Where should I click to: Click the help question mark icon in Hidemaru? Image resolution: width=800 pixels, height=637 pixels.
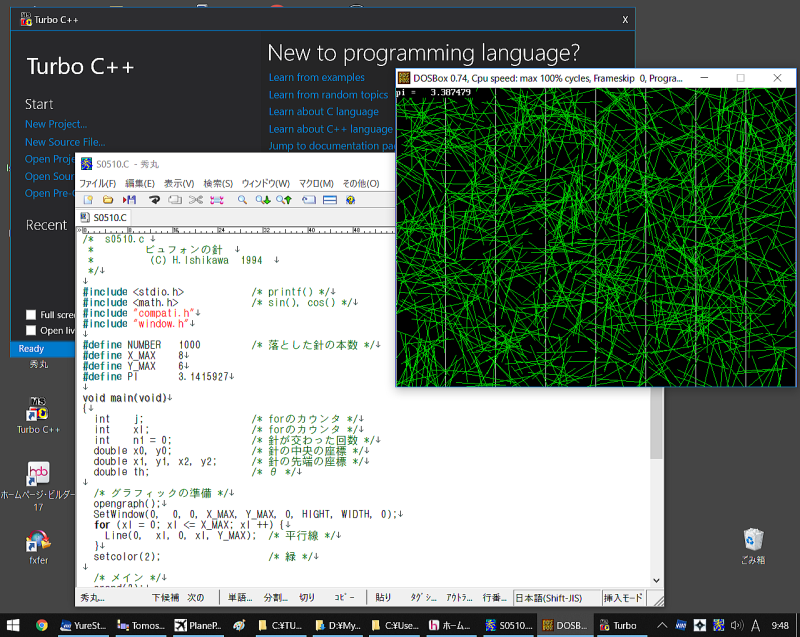click(x=350, y=200)
